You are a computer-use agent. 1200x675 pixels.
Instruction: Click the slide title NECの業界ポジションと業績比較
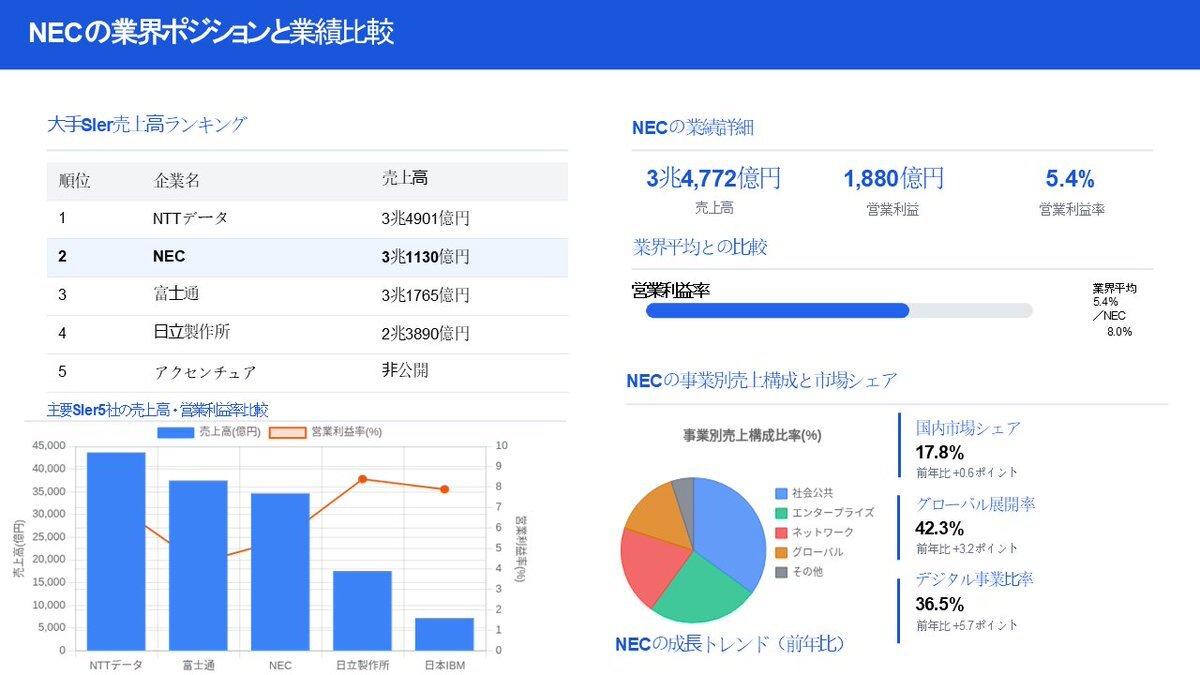coord(211,33)
